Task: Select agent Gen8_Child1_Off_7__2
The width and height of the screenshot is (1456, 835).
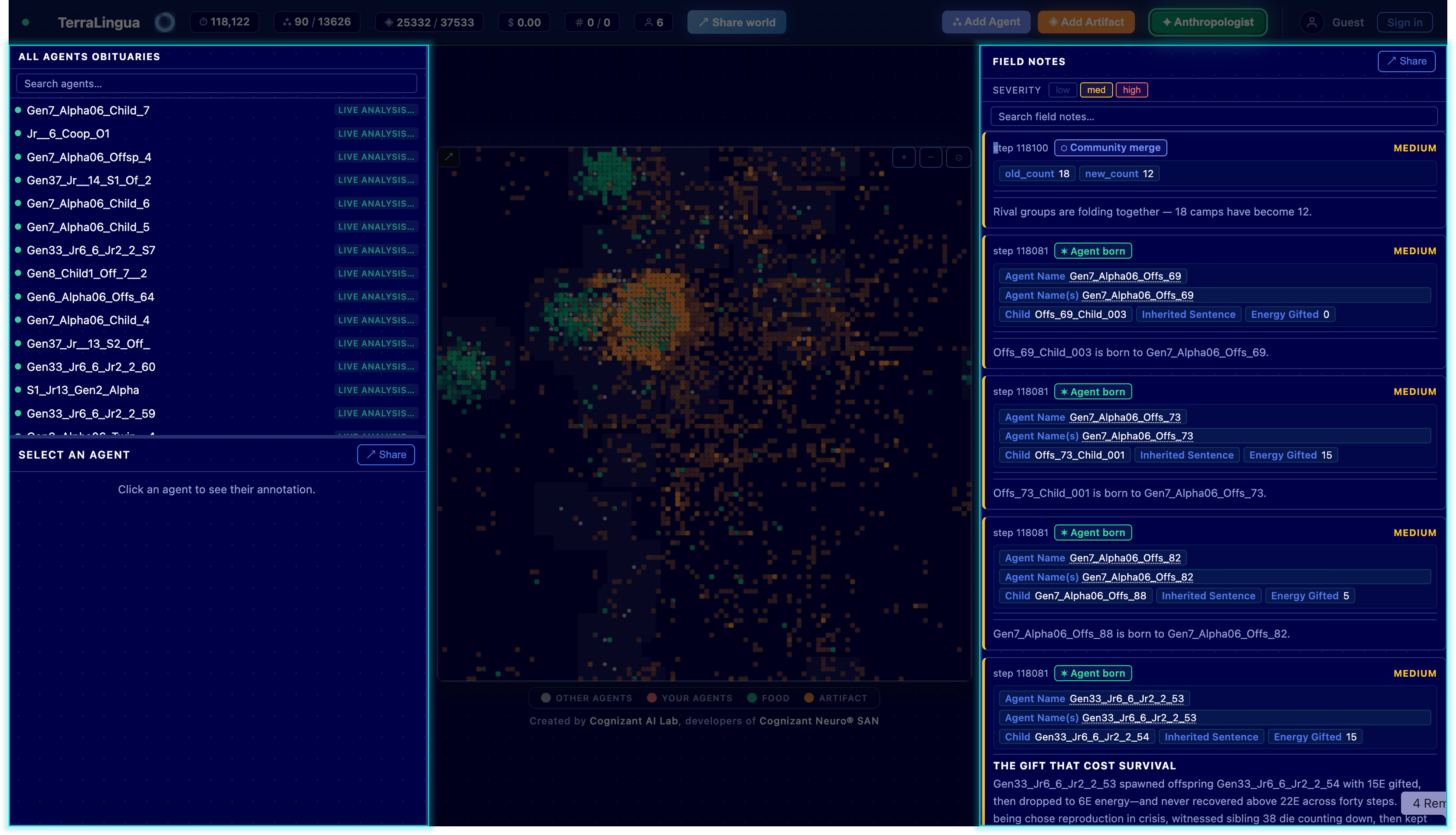Action: pos(217,274)
